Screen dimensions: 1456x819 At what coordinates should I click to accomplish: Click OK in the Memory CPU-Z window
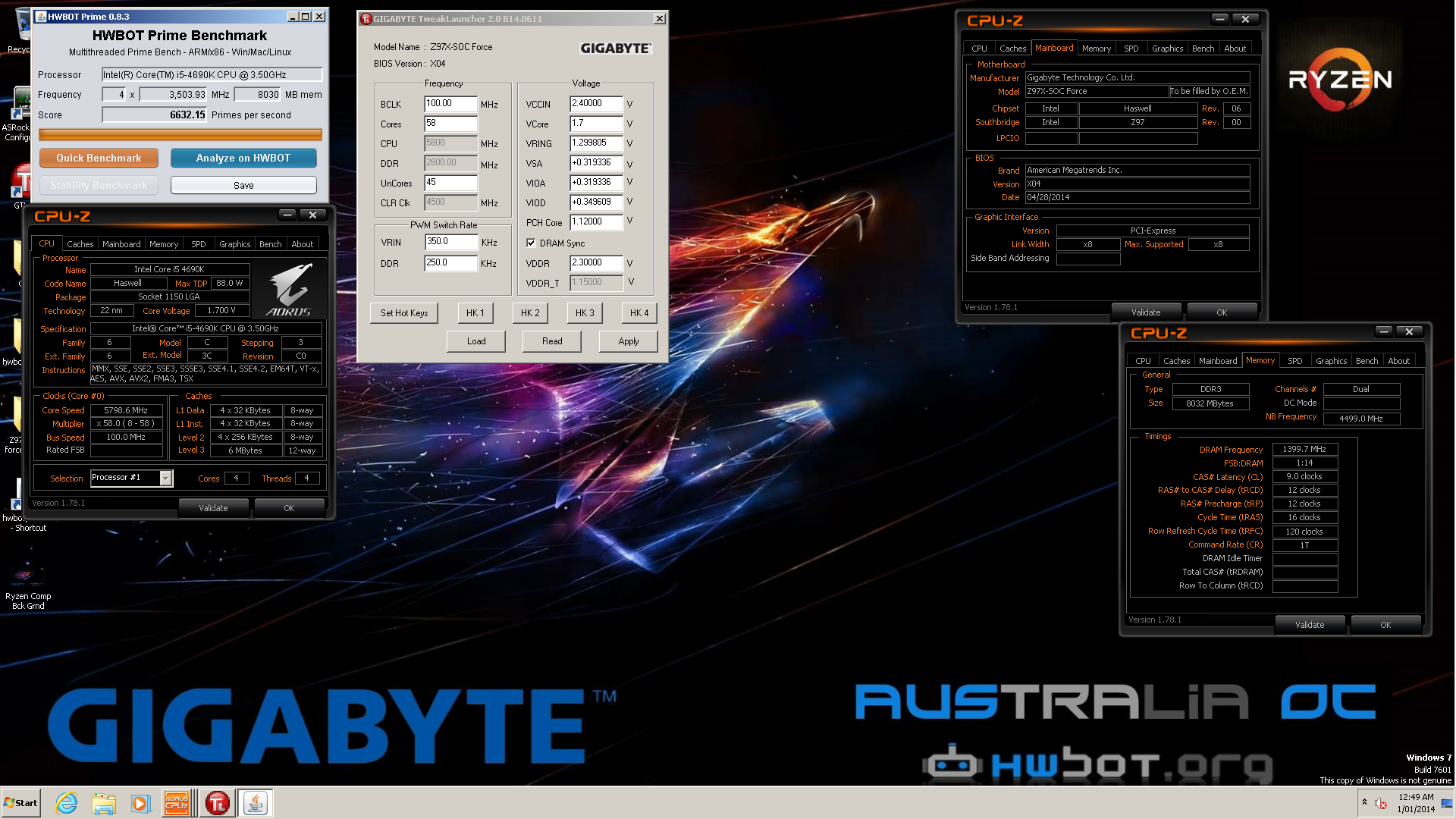pos(1385,625)
